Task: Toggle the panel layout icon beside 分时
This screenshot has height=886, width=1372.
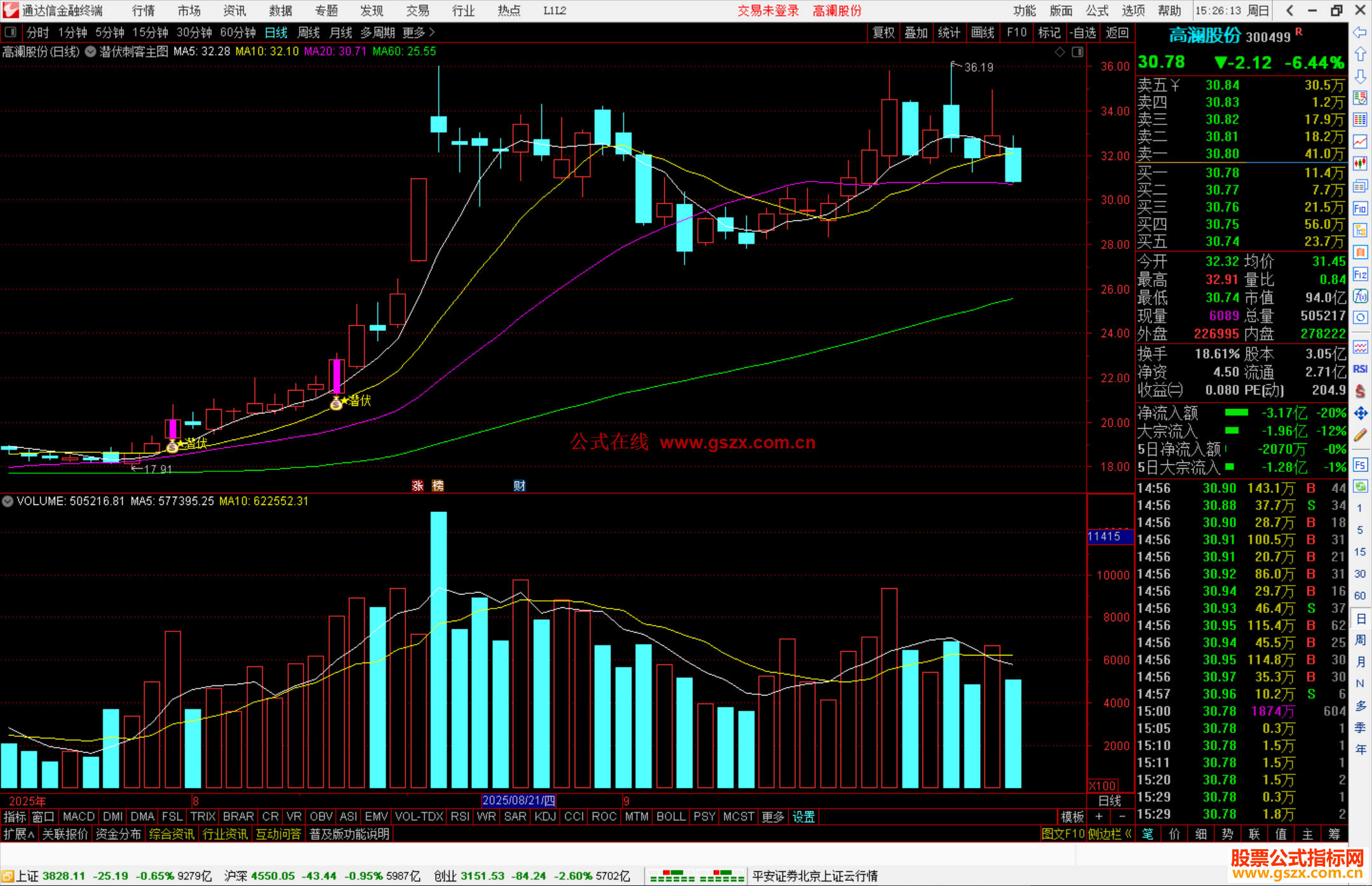Action: click(10, 32)
